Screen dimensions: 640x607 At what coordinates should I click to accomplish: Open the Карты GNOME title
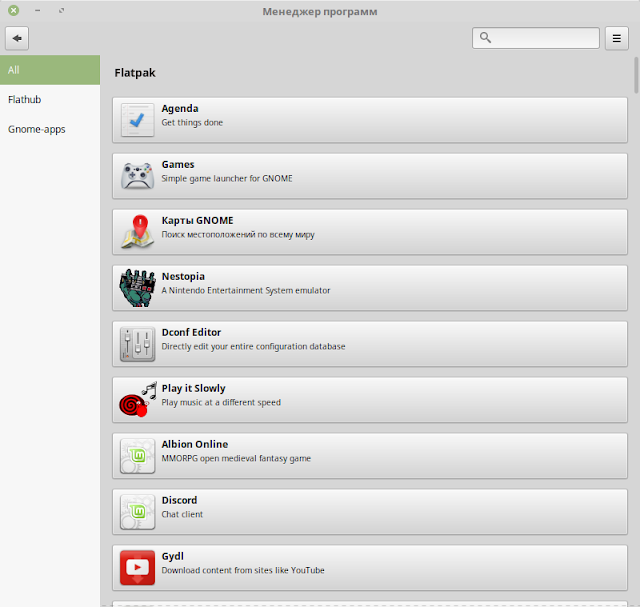point(198,220)
